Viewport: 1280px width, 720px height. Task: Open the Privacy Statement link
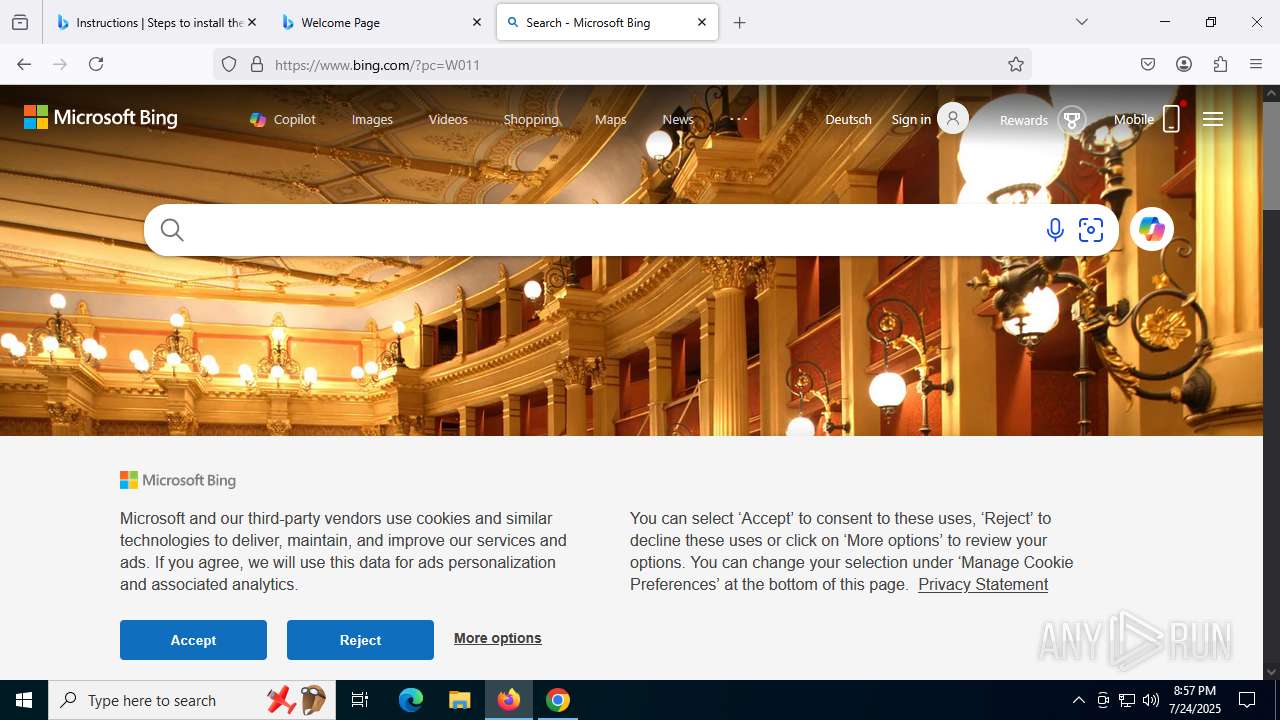click(x=983, y=584)
